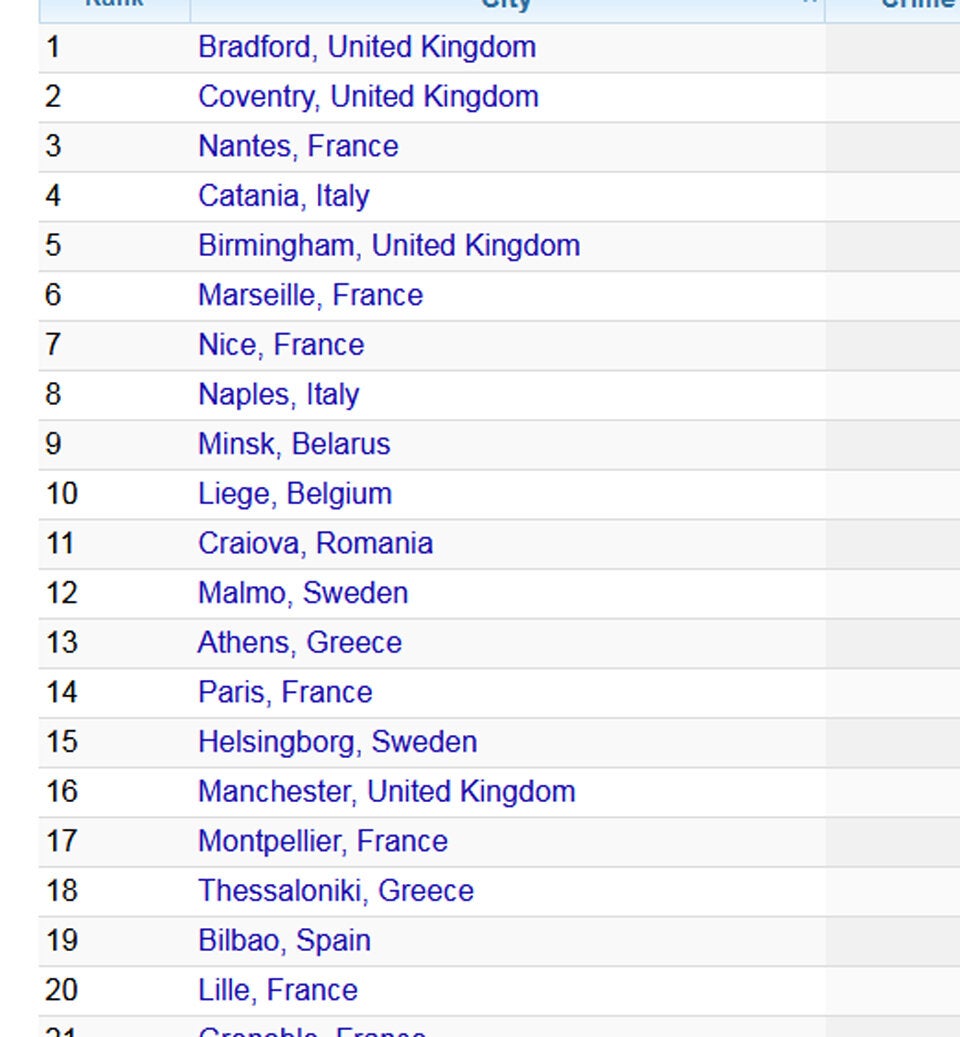This screenshot has width=960, height=1037.
Task: Click the Marseille, France link
Action: tap(310, 295)
